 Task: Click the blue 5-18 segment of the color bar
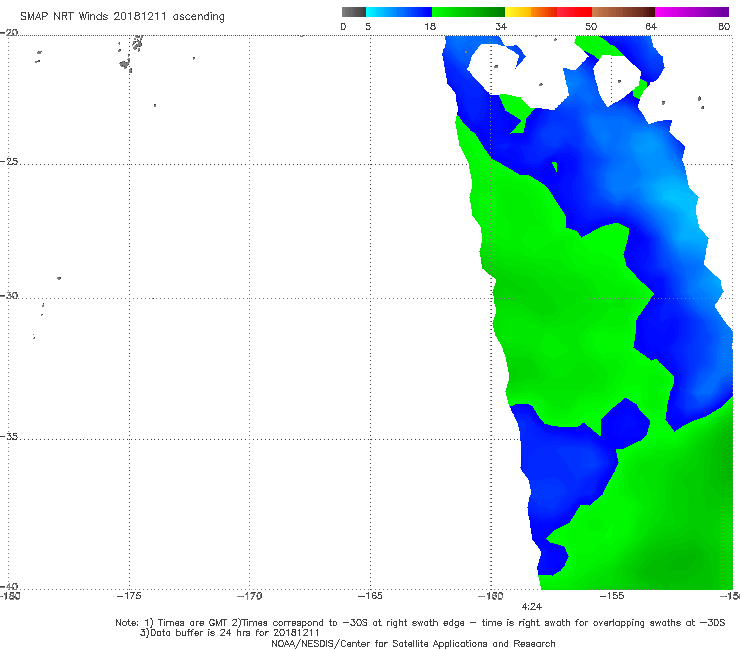pos(399,12)
